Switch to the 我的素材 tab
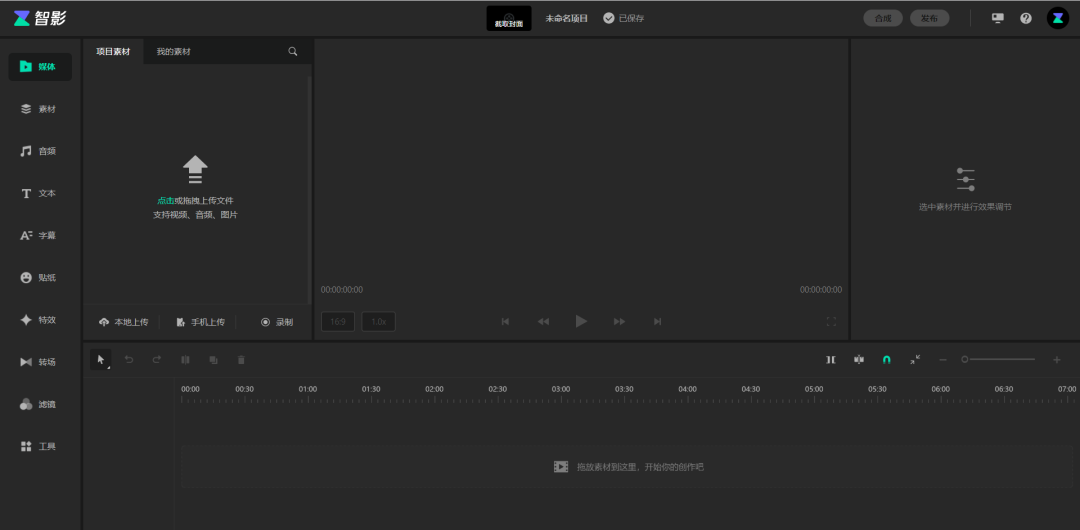The width and height of the screenshot is (1080, 530). pyautogui.click(x=173, y=51)
